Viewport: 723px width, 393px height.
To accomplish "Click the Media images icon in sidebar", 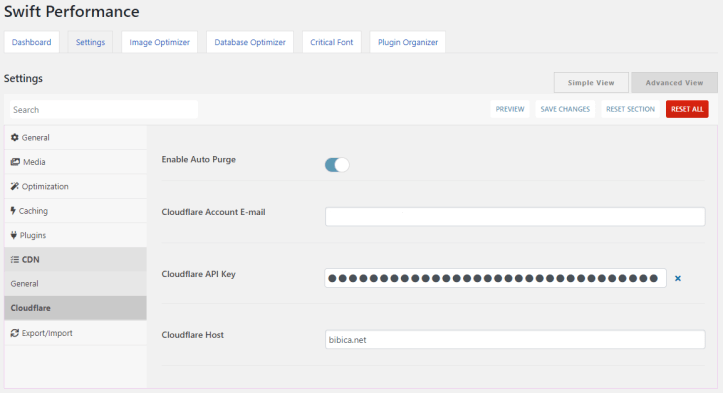I will pyautogui.click(x=15, y=162).
